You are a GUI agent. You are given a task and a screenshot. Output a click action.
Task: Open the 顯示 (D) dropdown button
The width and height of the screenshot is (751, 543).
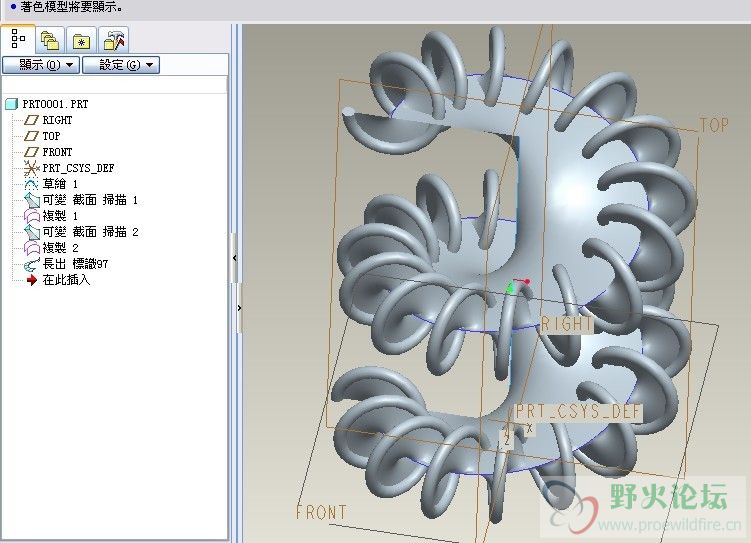click(x=41, y=65)
